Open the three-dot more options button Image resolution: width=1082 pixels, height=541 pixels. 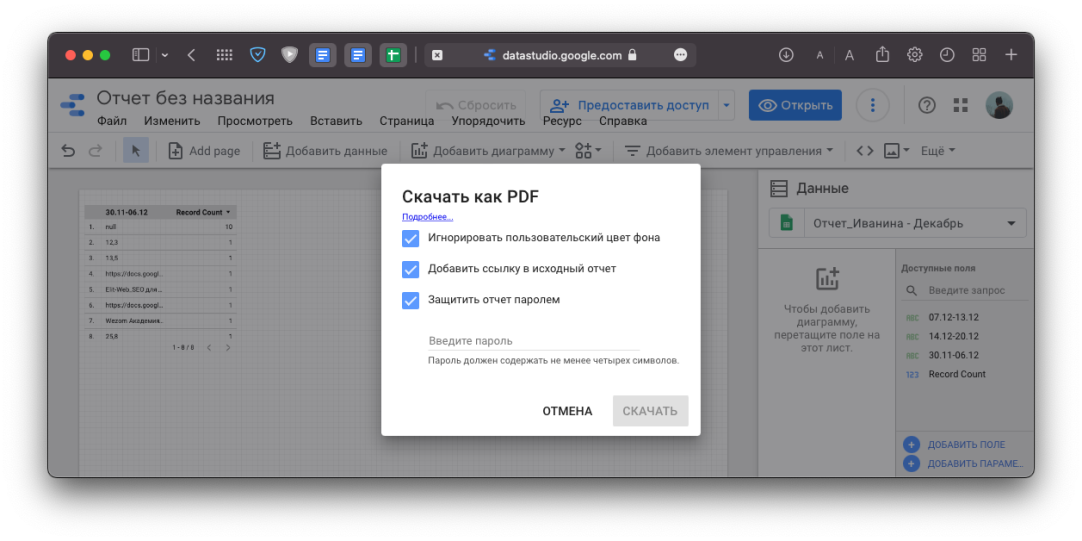[873, 106]
